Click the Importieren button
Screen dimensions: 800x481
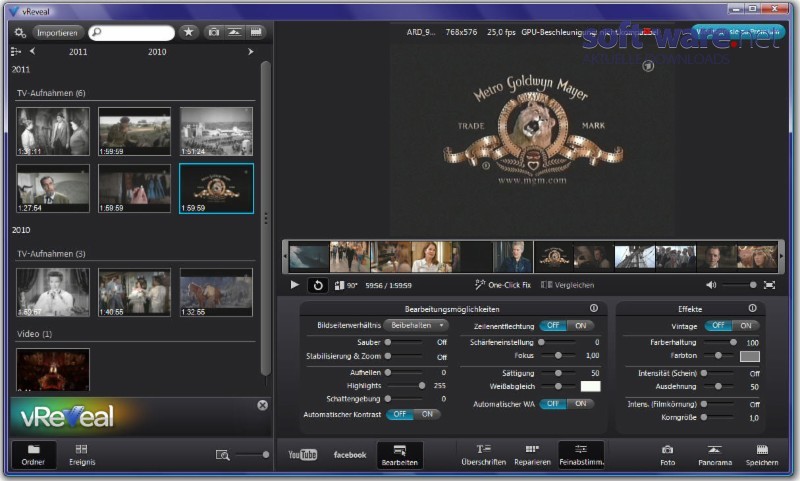click(x=57, y=33)
